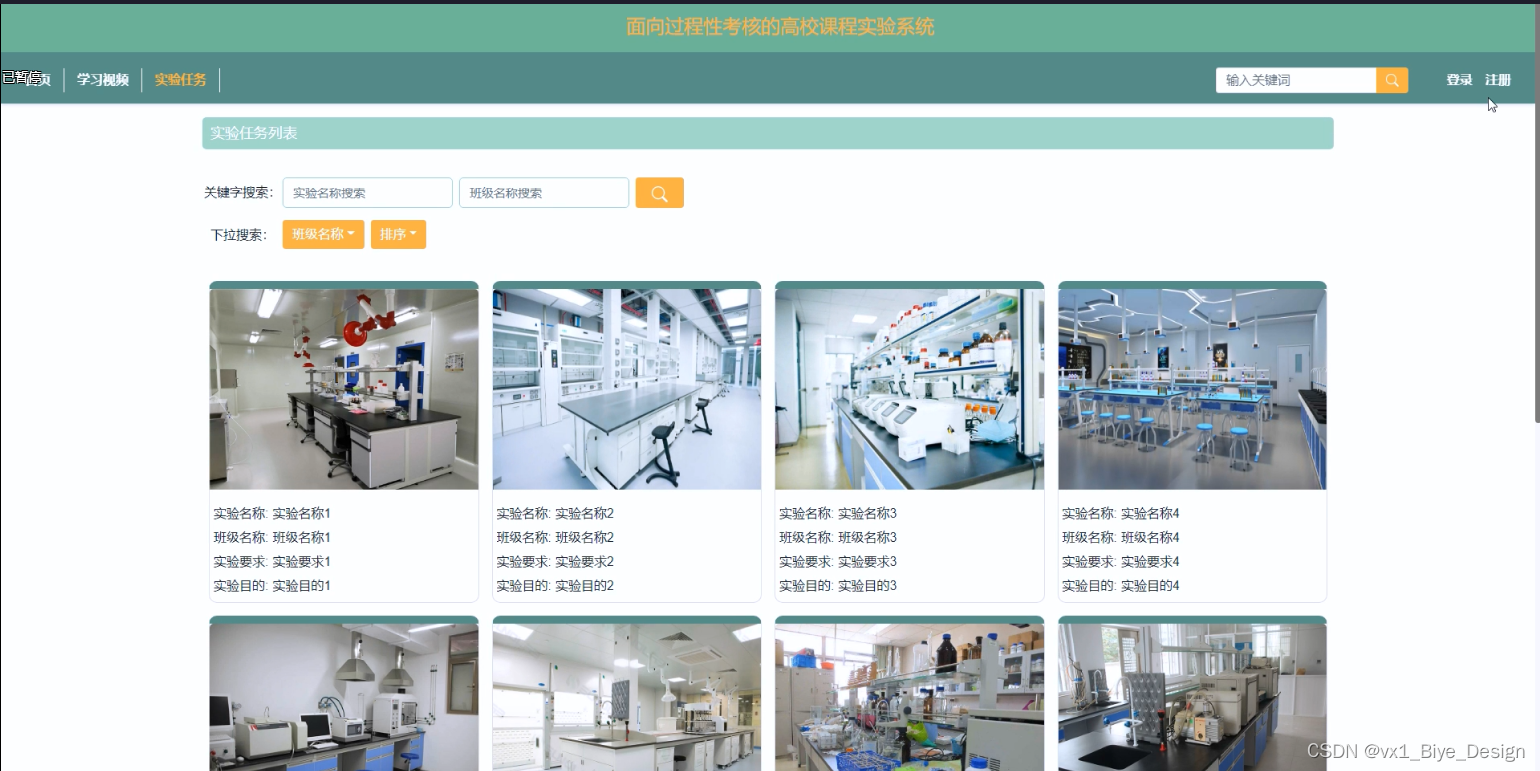The height and width of the screenshot is (771, 1540).
Task: Select the 实验任务 menu item
Action: click(181, 80)
